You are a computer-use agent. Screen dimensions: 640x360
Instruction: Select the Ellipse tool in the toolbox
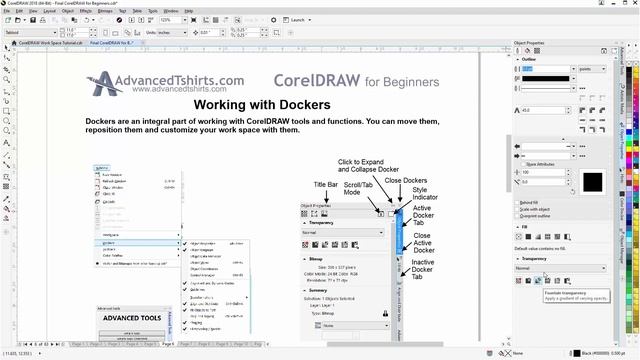(6, 121)
